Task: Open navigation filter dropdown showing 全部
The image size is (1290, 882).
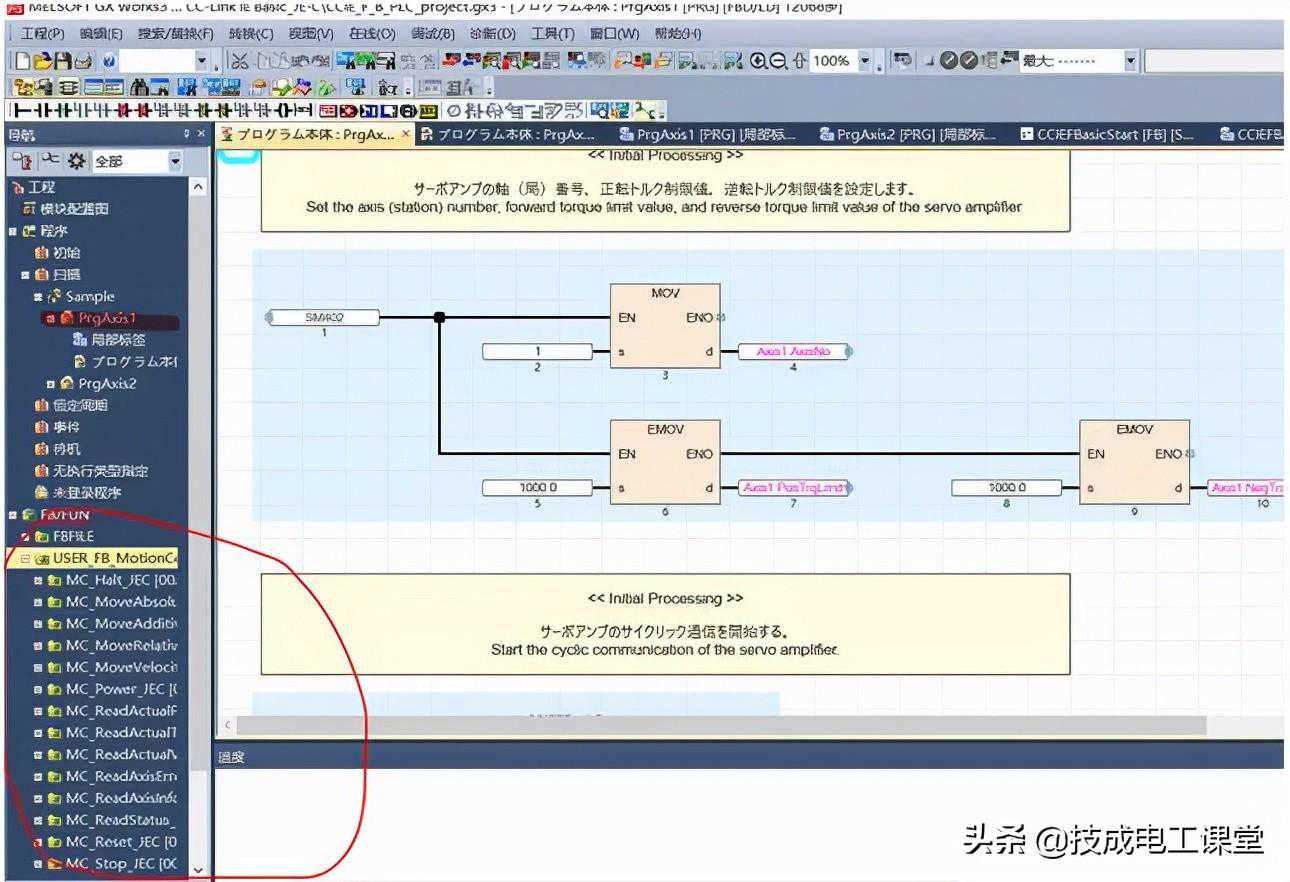Action: (175, 161)
